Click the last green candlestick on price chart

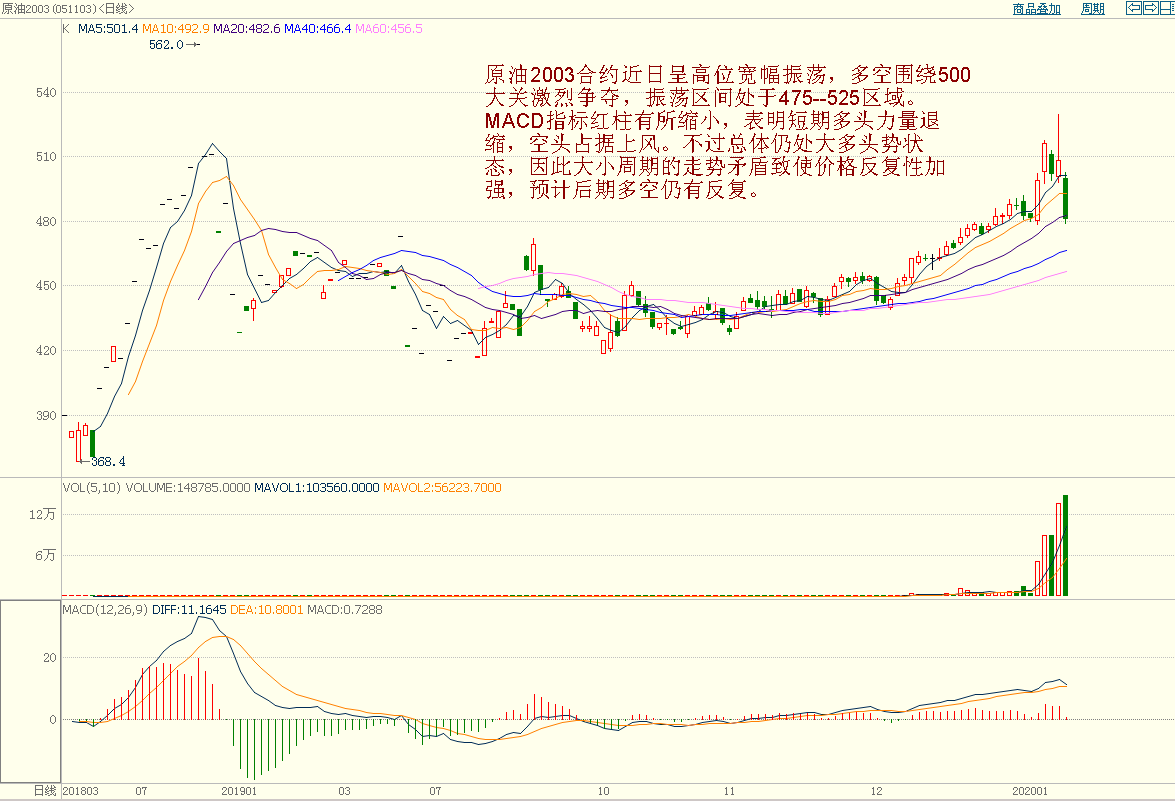coord(1065,198)
